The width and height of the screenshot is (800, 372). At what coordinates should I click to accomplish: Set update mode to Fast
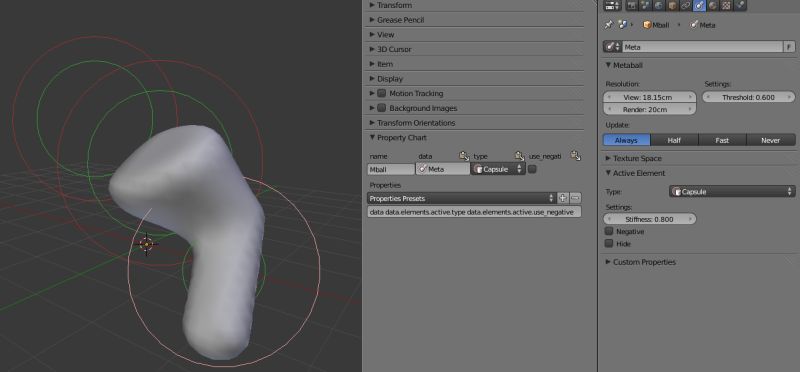click(722, 140)
